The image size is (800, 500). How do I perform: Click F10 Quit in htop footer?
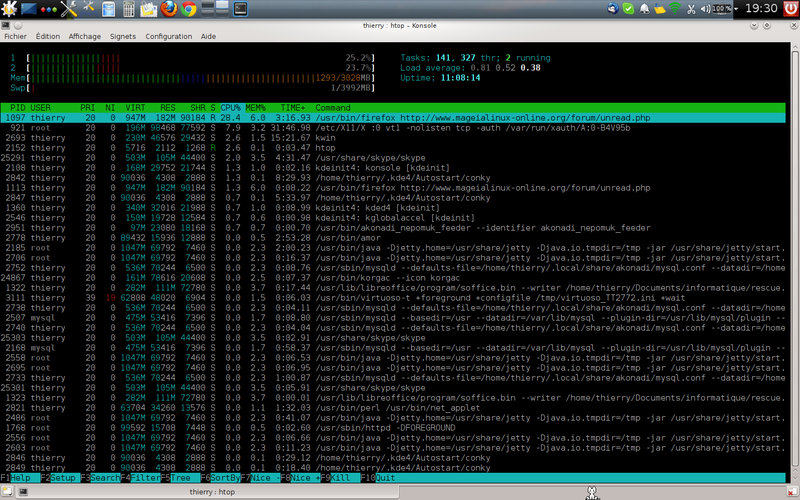[x=378, y=478]
